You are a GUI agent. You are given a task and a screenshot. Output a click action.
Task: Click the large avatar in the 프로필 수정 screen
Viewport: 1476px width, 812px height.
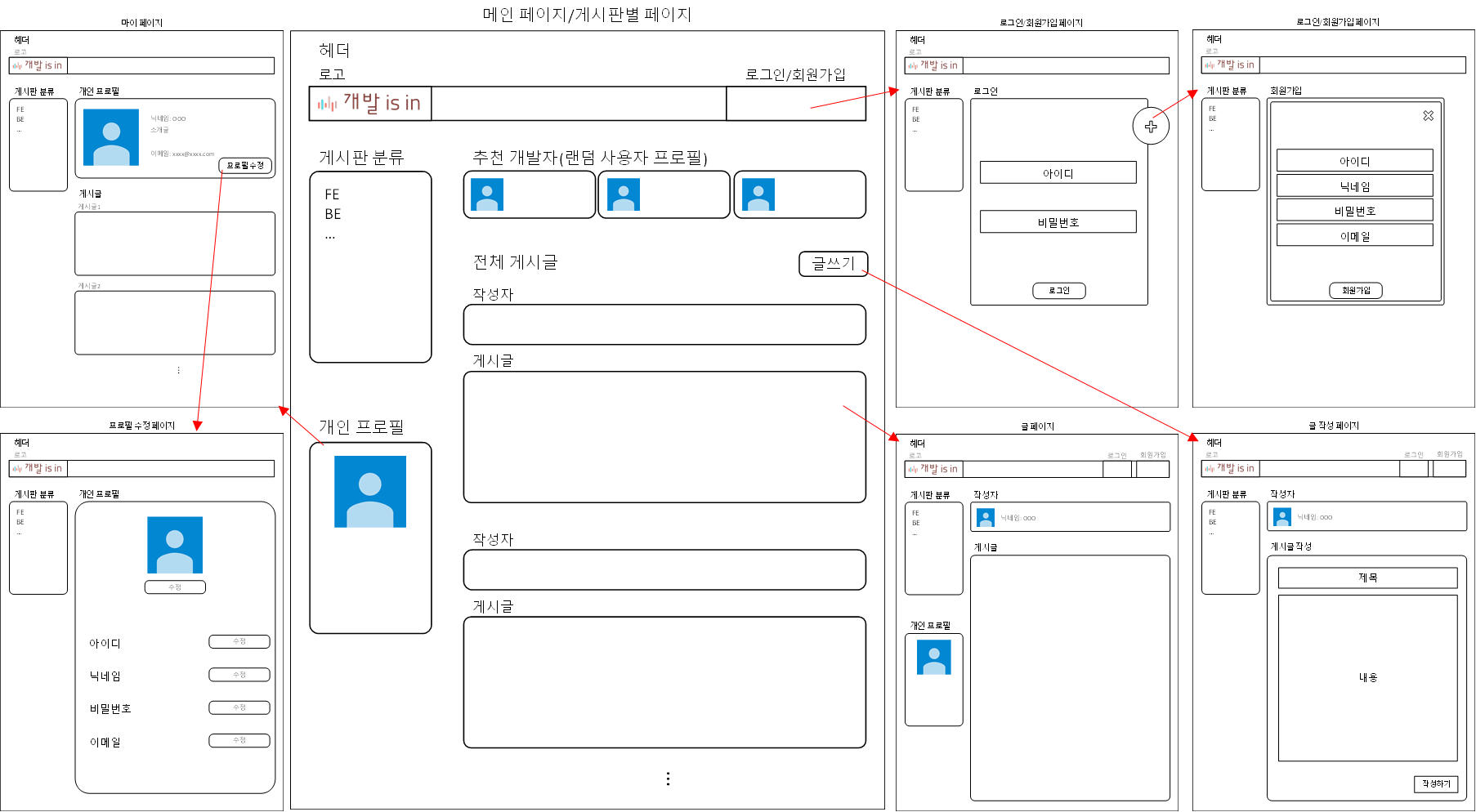coord(175,546)
